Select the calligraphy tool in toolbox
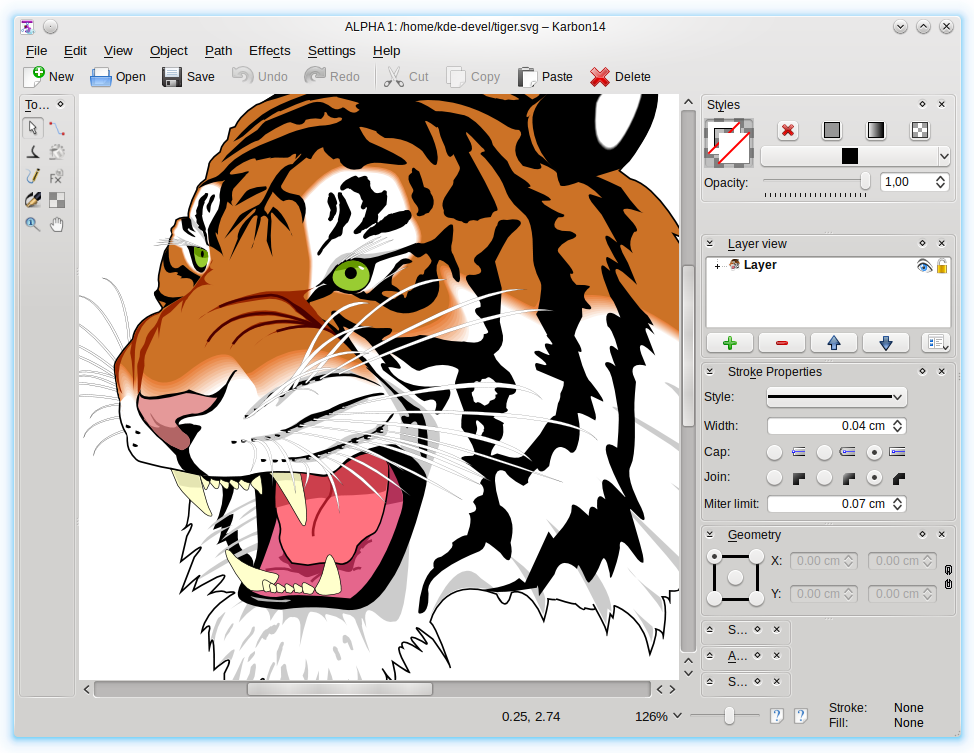Viewport: 974px width, 753px height. coord(33,152)
